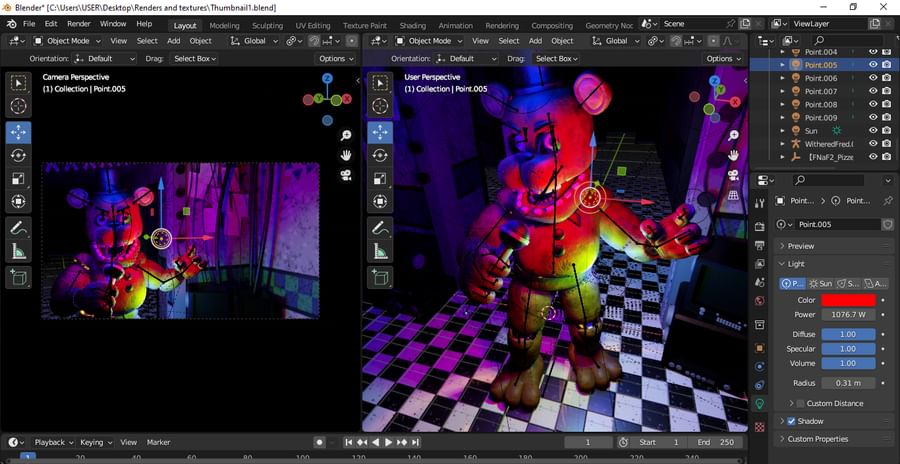Switch to the Sculpting workspace tab
The width and height of the screenshot is (900, 464).
pos(267,25)
